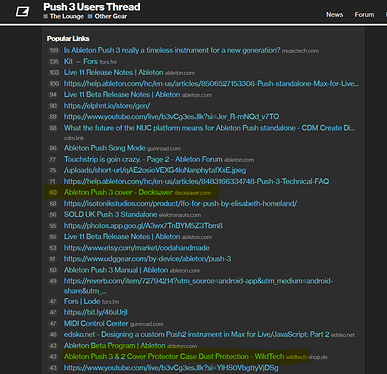Viewport: 387px width, 374px height.
Task: Open Ableton Beta Program link
Action: [x=115, y=346]
